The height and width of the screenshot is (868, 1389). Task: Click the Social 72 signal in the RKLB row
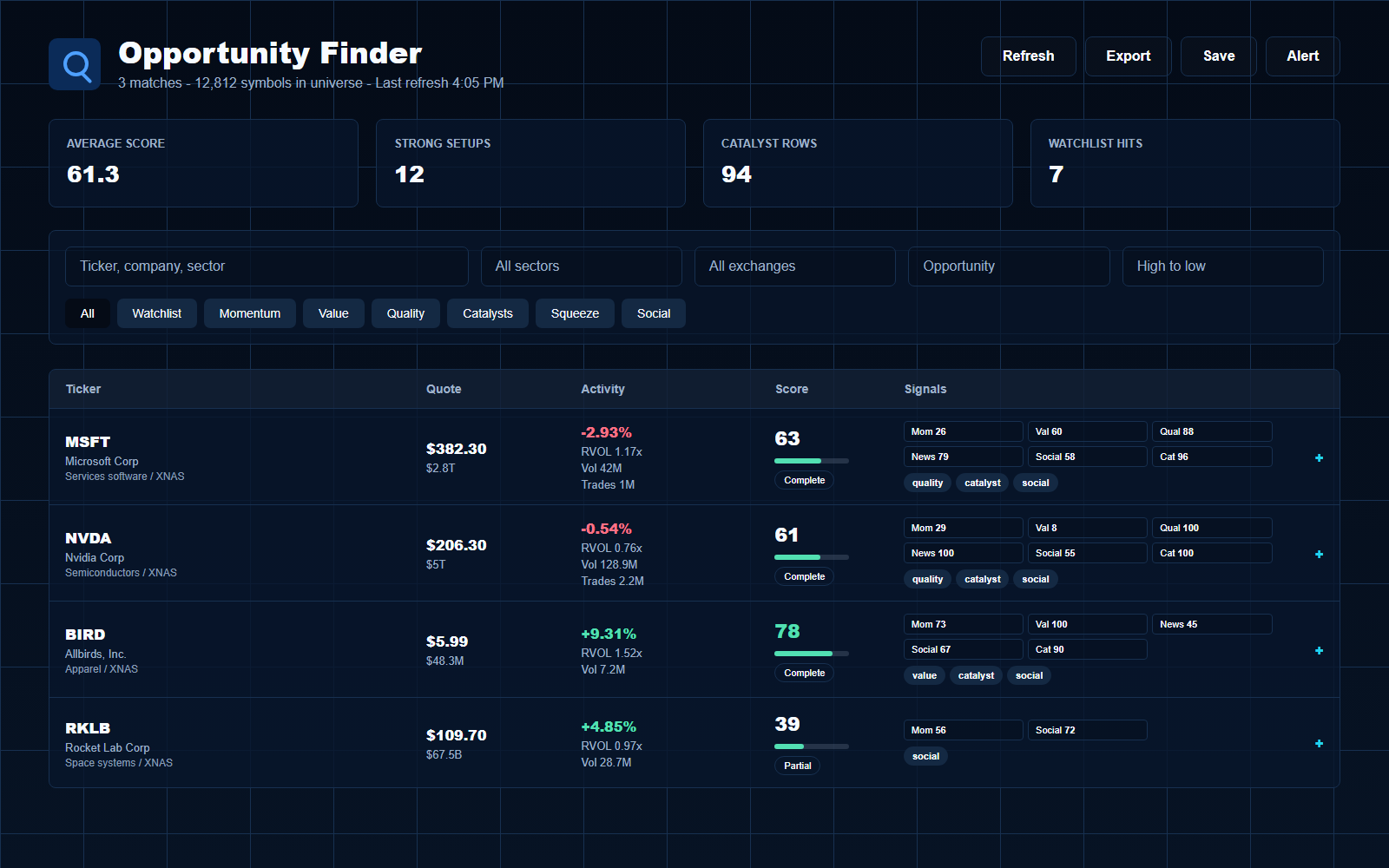(1088, 730)
